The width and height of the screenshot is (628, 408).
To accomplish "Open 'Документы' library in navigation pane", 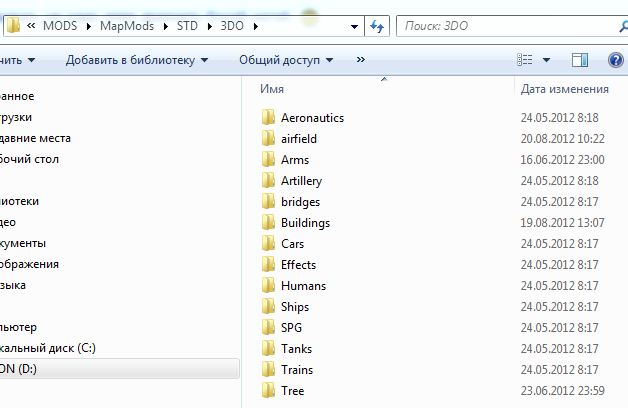I will point(23,243).
